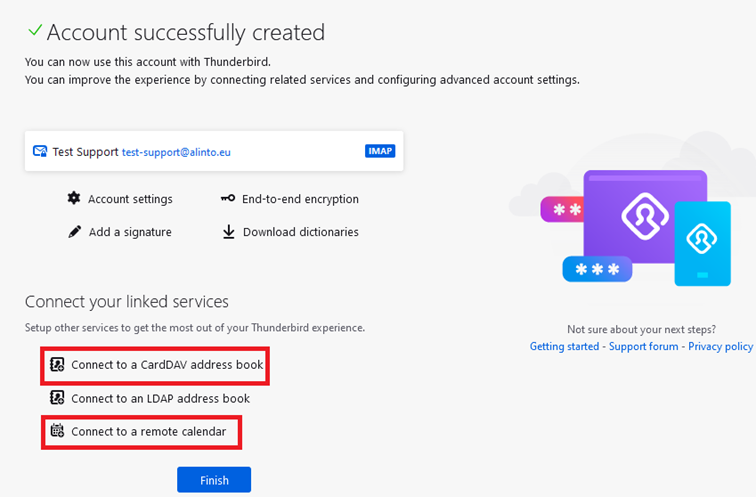
Task: Click the Account settings gear icon
Action: coord(73,199)
